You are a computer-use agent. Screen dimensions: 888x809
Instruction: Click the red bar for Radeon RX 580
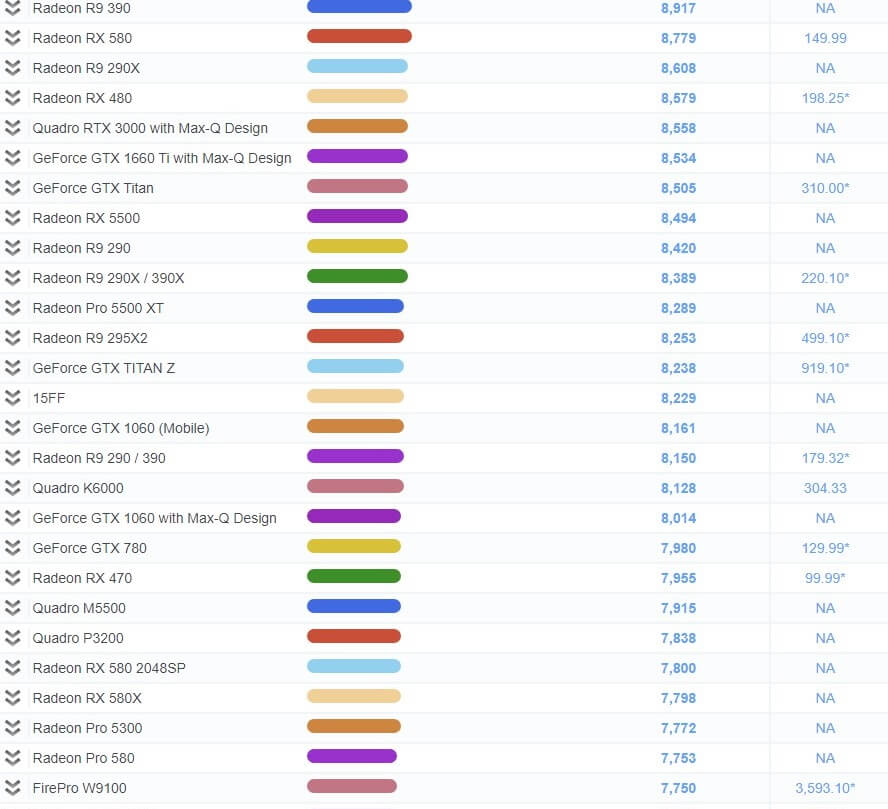[x=359, y=36]
